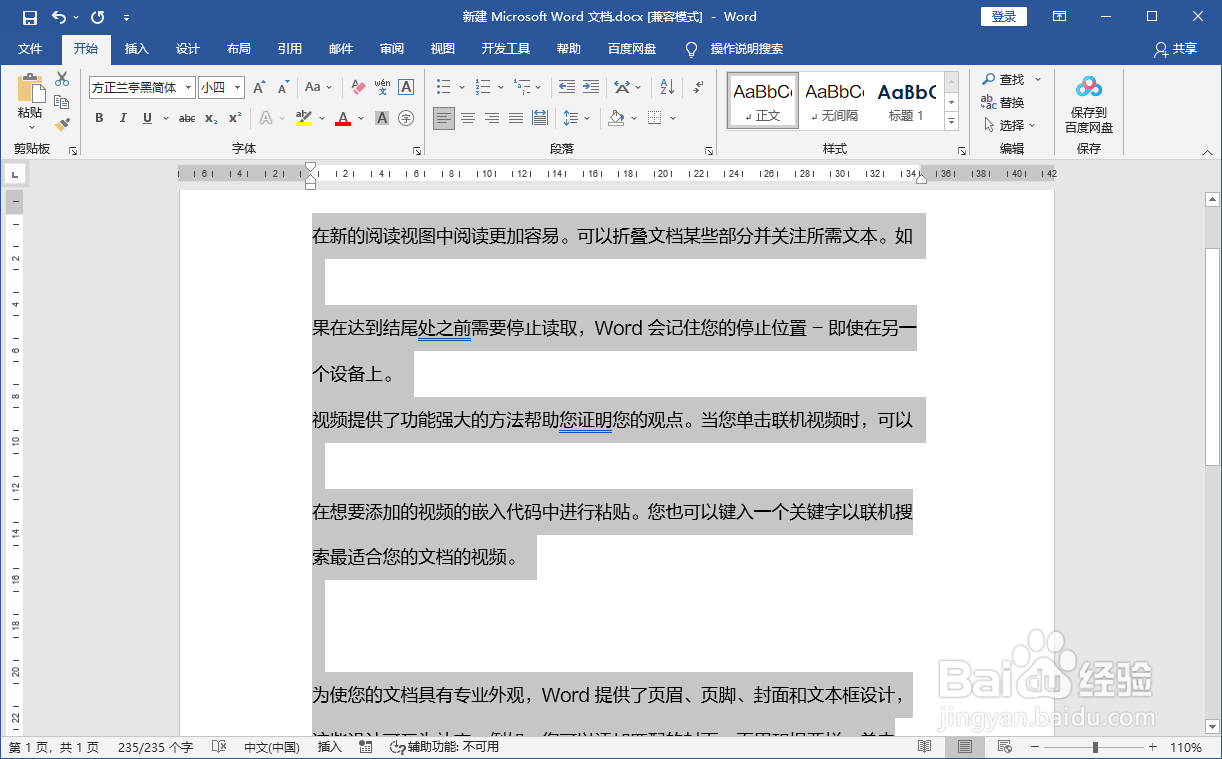The image size is (1222, 759).
Task: Increase paragraph indent
Action: (x=591, y=88)
